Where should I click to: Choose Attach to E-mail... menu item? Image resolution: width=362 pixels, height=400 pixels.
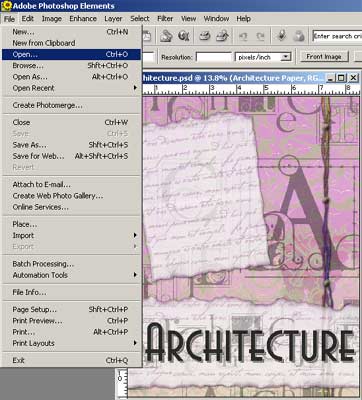(x=71, y=184)
